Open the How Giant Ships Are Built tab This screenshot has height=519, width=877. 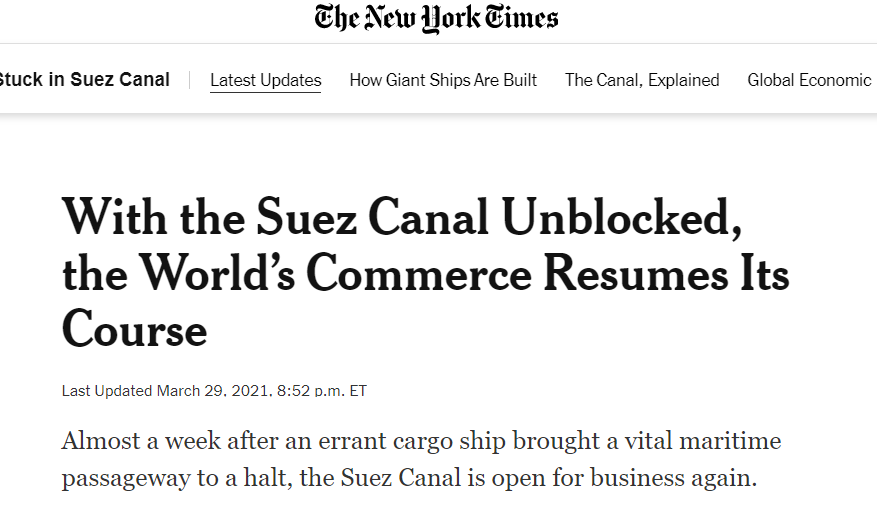[443, 80]
